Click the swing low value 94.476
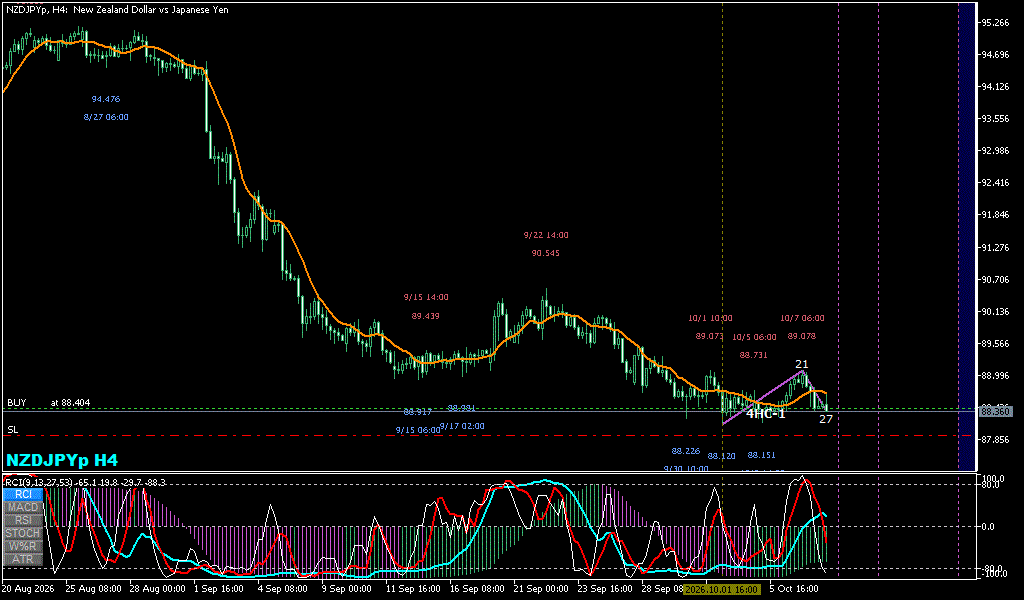 coord(106,99)
